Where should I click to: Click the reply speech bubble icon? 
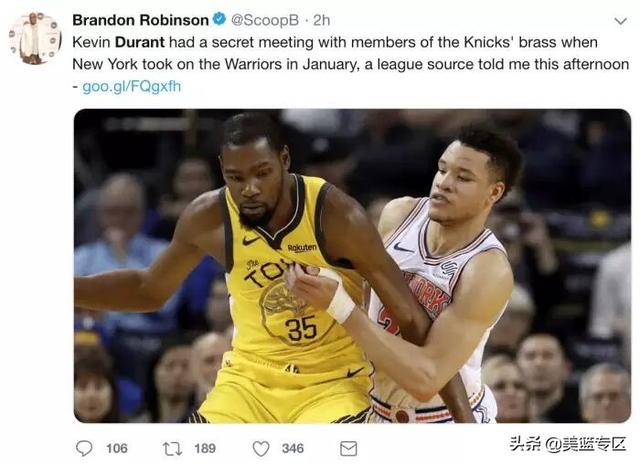click(84, 448)
